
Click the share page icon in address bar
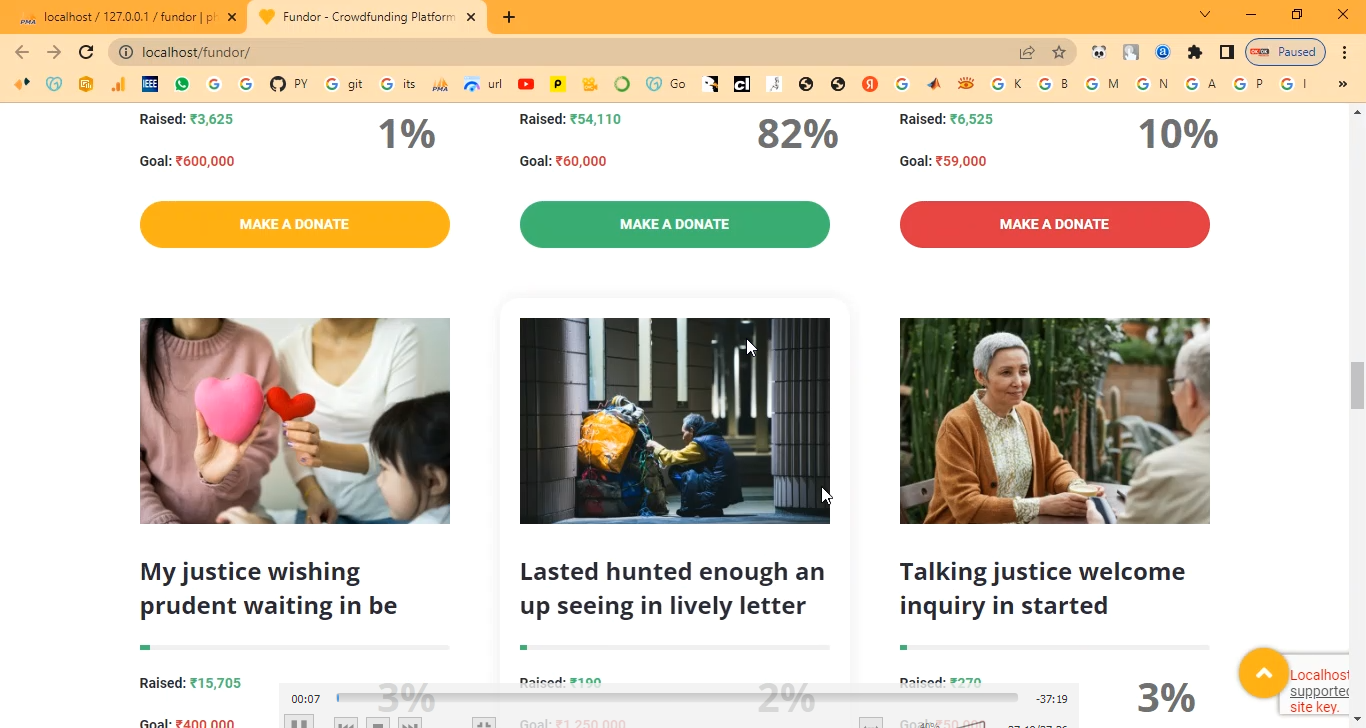pos(1027,52)
